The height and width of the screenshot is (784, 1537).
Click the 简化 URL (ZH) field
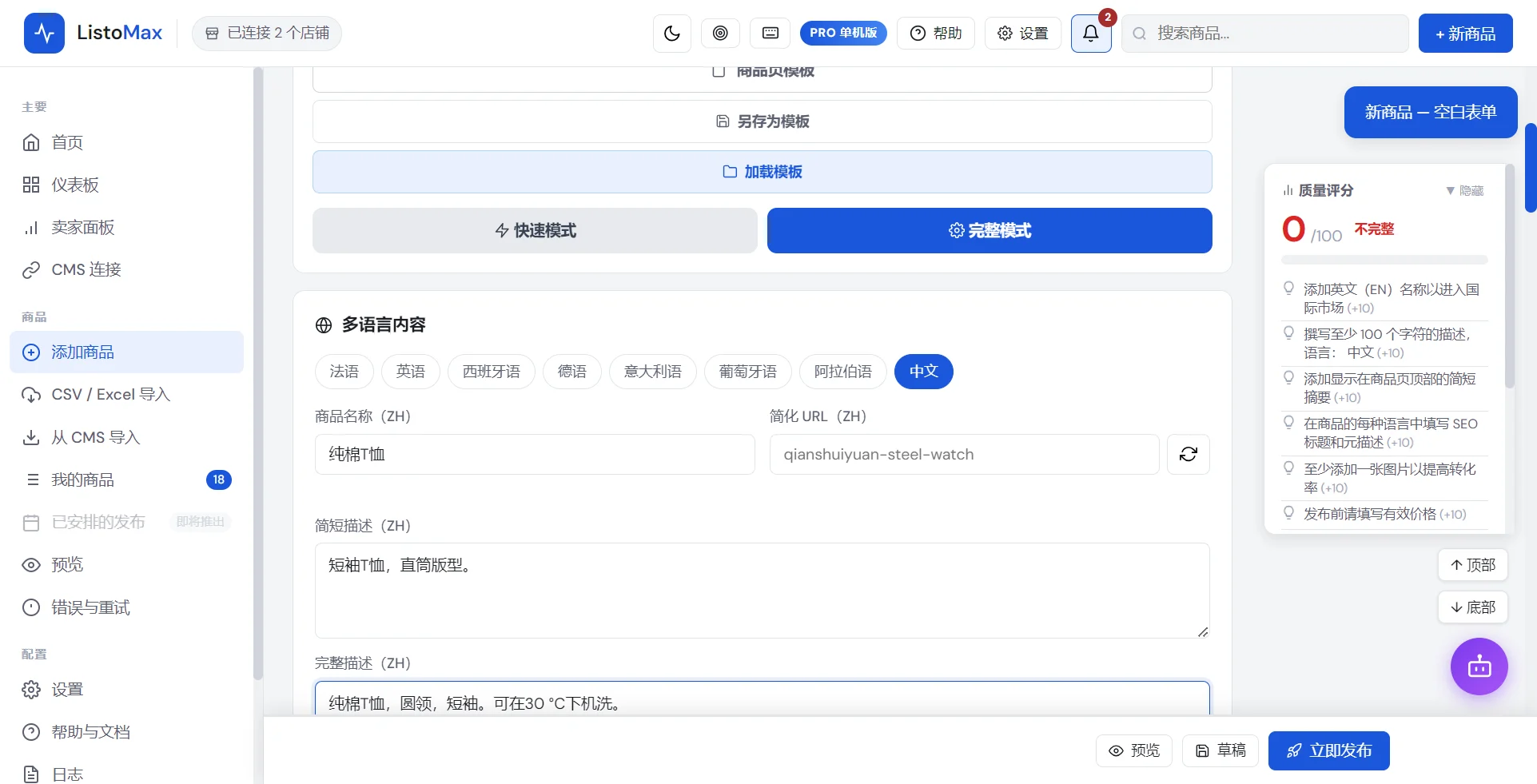click(x=964, y=454)
